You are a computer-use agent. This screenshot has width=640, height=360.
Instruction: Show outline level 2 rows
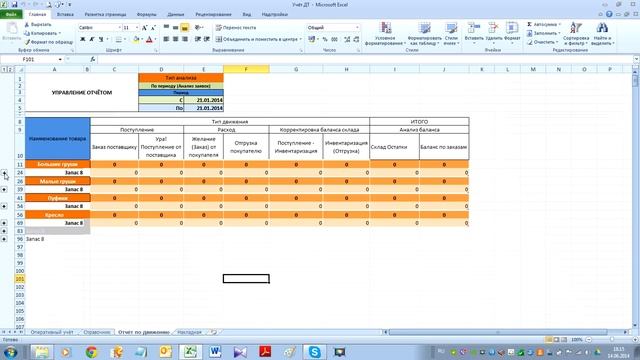[x=10, y=69]
